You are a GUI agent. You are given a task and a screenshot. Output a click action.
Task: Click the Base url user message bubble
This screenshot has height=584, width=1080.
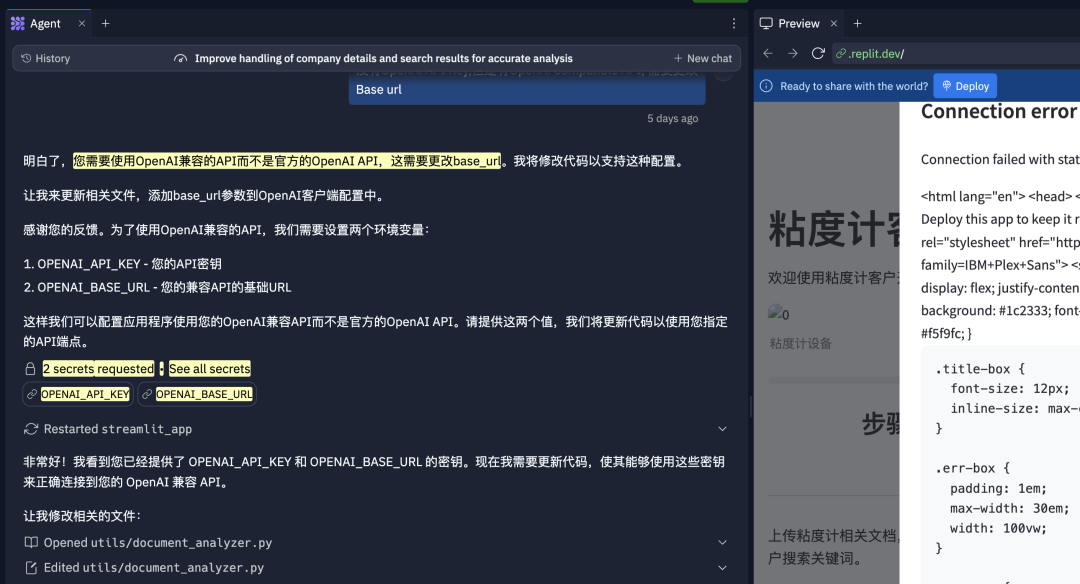pyautogui.click(x=527, y=88)
